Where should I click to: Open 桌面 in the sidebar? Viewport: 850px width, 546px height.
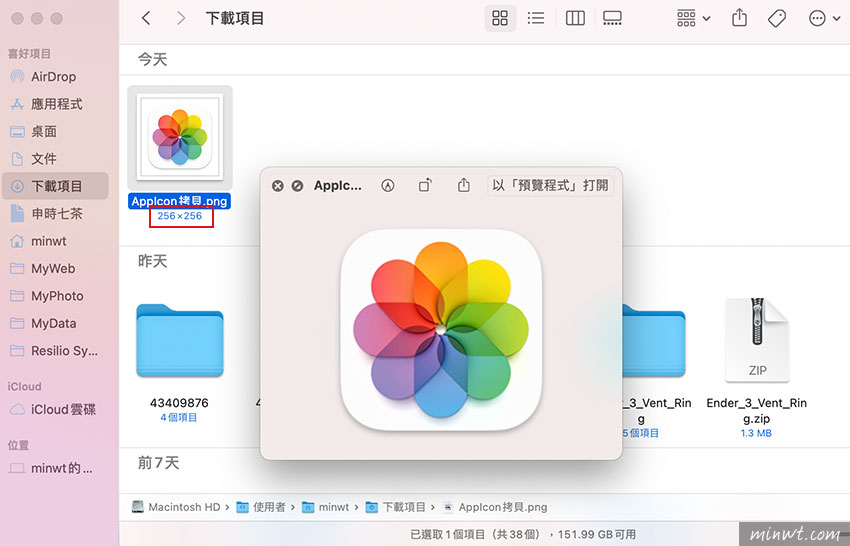coord(55,131)
